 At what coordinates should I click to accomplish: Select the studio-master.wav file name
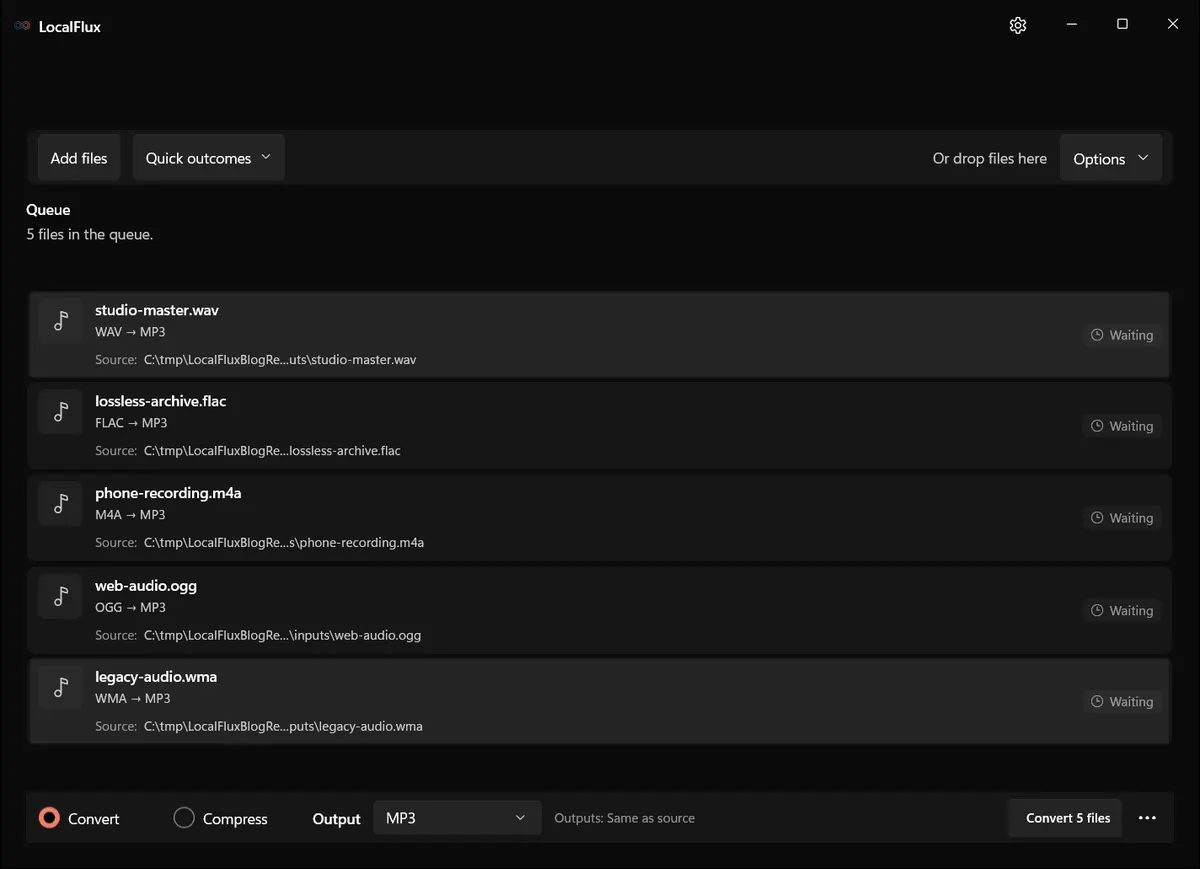pos(157,310)
